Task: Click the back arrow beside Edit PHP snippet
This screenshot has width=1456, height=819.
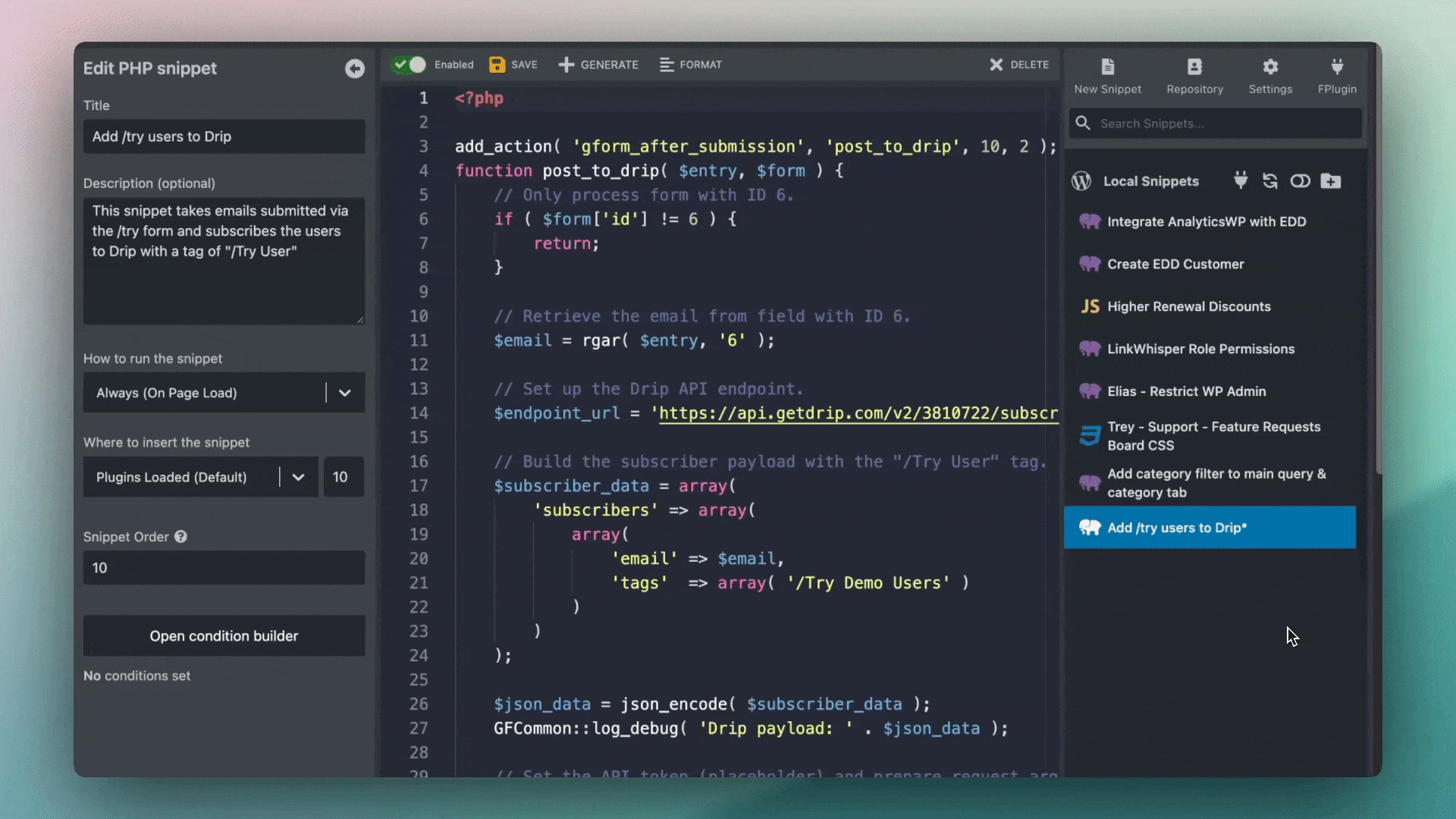Action: click(354, 69)
